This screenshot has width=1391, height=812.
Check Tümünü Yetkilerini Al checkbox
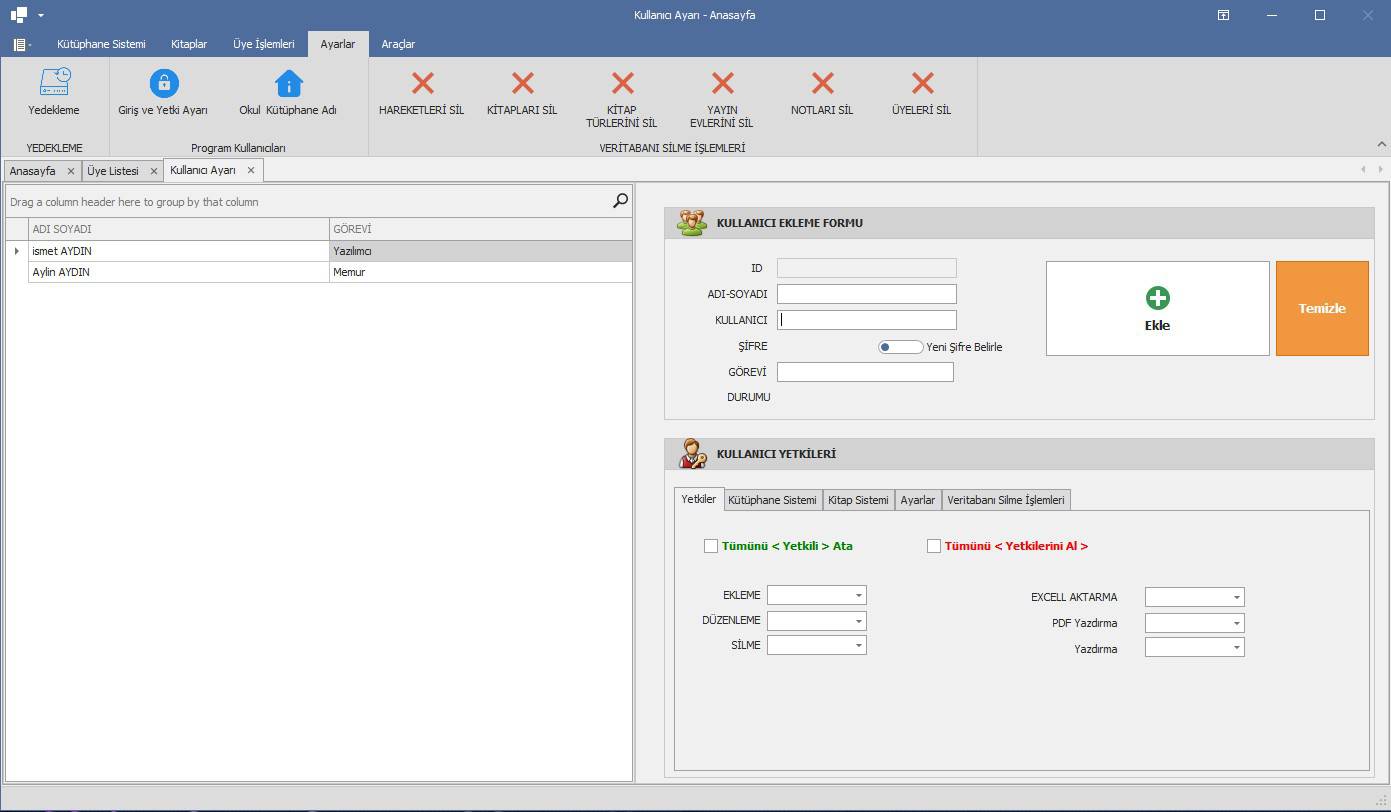point(934,546)
